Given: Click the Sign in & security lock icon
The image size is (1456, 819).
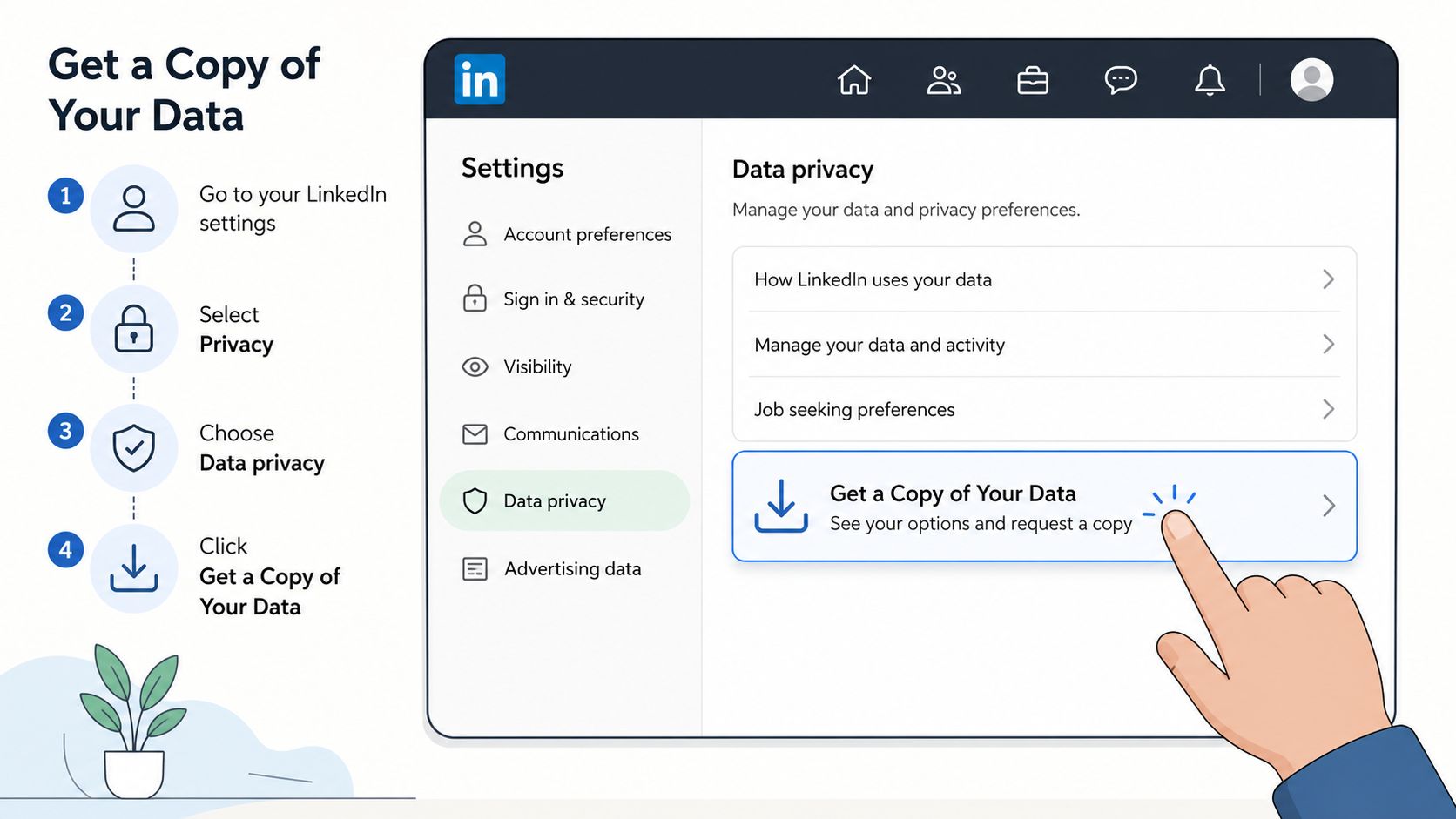Looking at the screenshot, I should [x=475, y=299].
